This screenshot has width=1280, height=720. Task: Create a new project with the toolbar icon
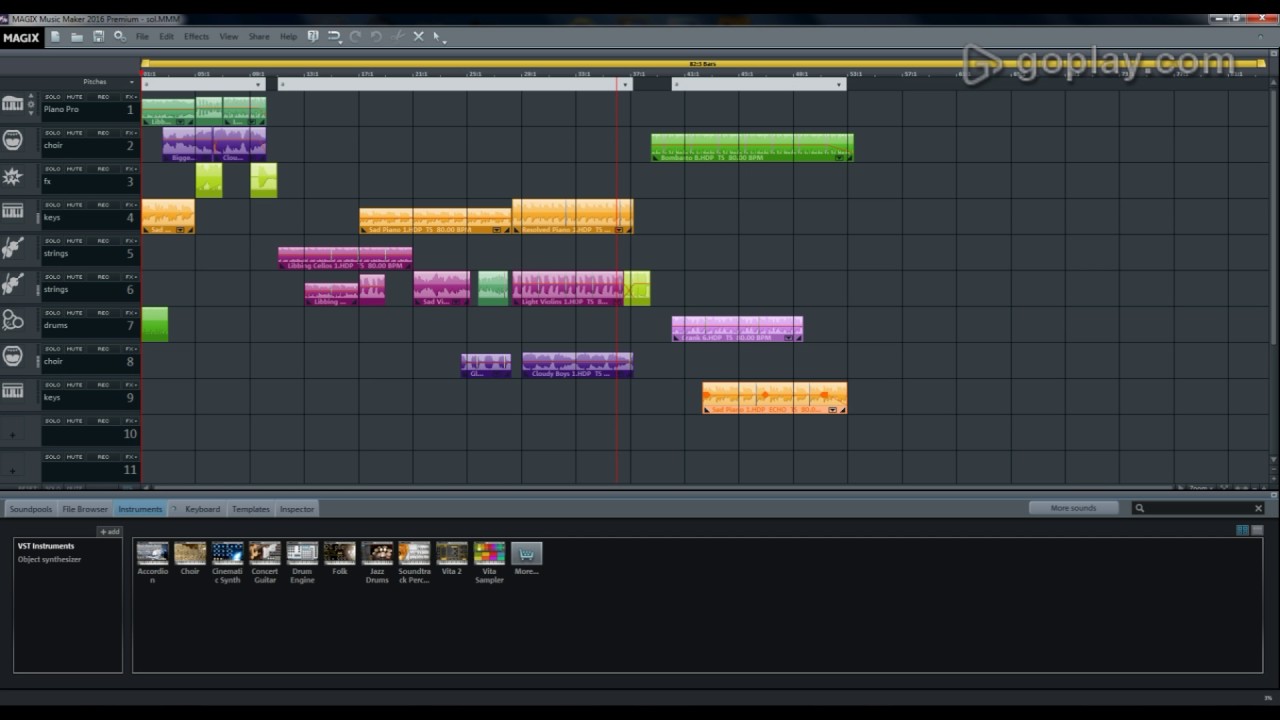[x=56, y=37]
